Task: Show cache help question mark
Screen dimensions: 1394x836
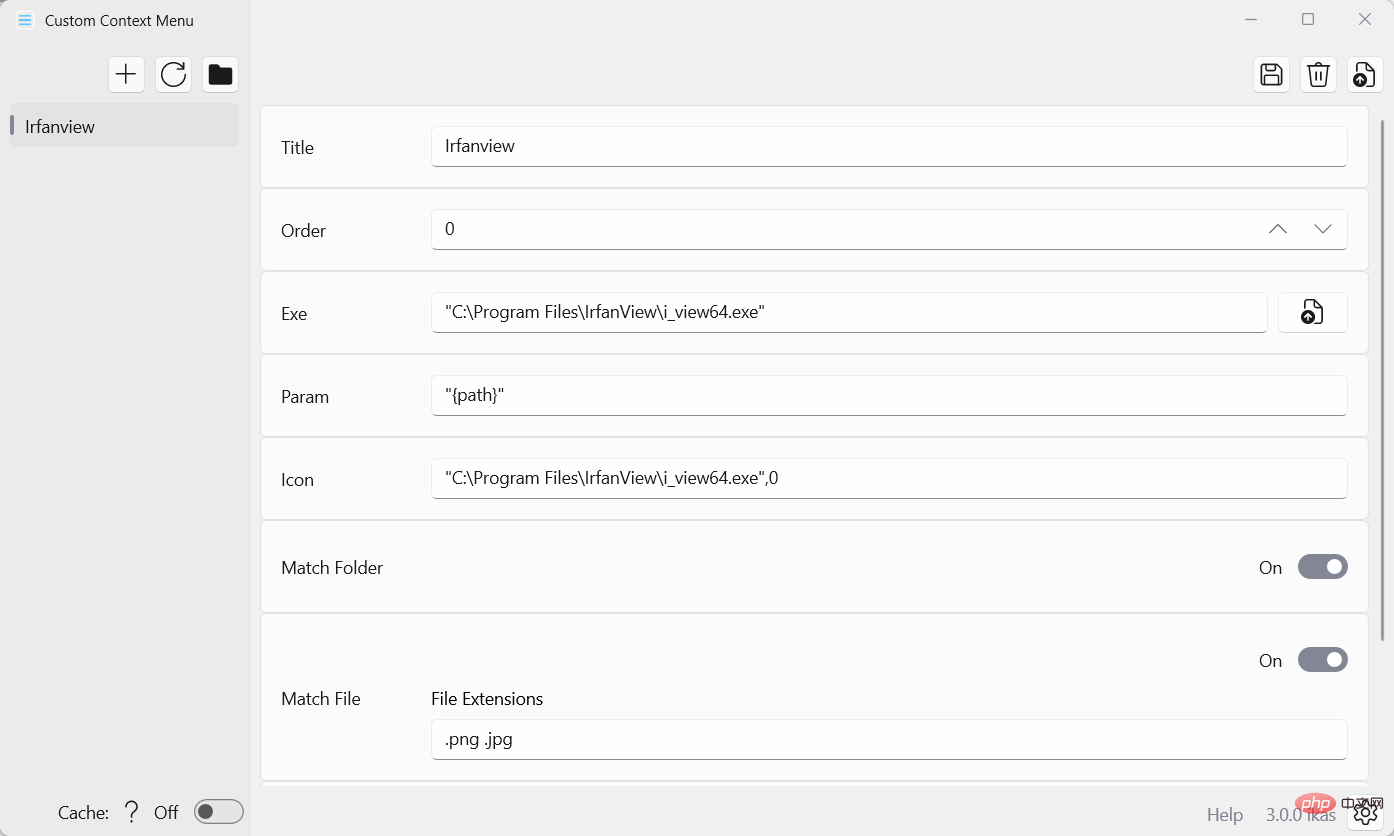Action: coord(131,812)
